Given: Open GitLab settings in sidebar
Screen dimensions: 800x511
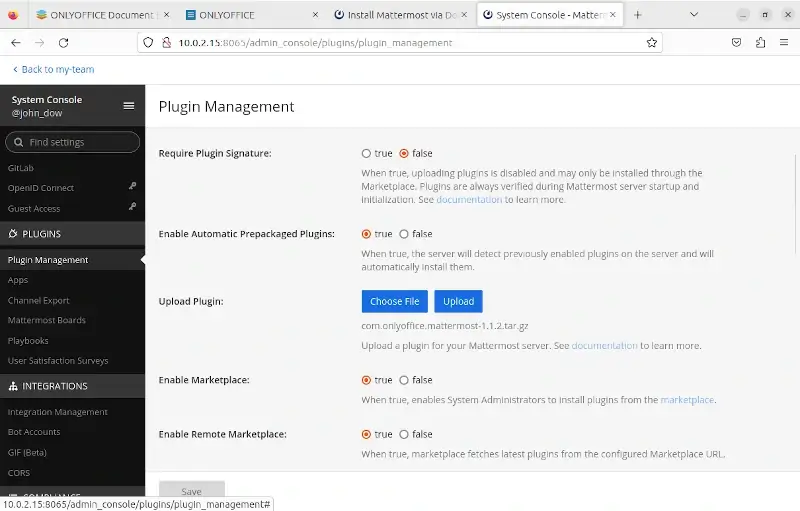Looking at the screenshot, I should pyautogui.click(x=20, y=168).
